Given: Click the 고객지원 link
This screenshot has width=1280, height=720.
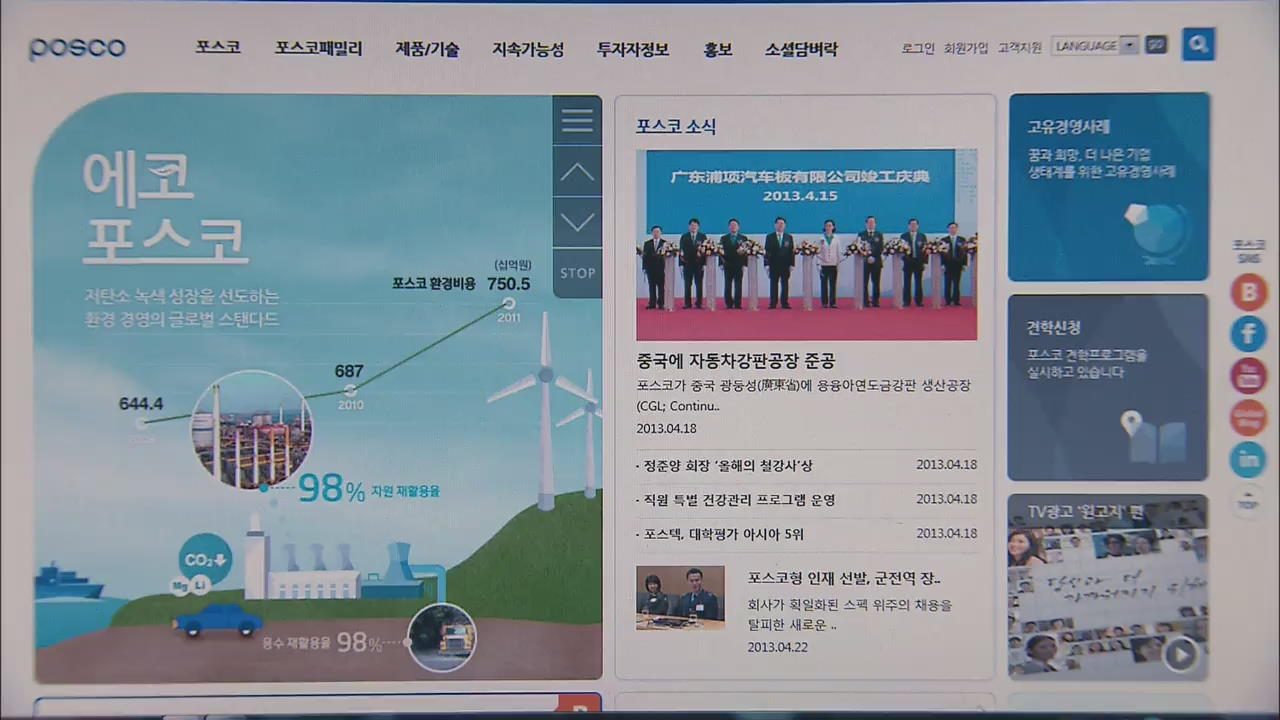Looking at the screenshot, I should click(x=1020, y=47).
